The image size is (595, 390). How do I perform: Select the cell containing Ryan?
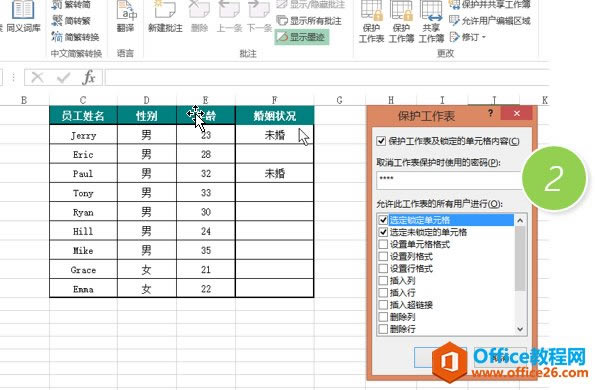(x=83, y=212)
